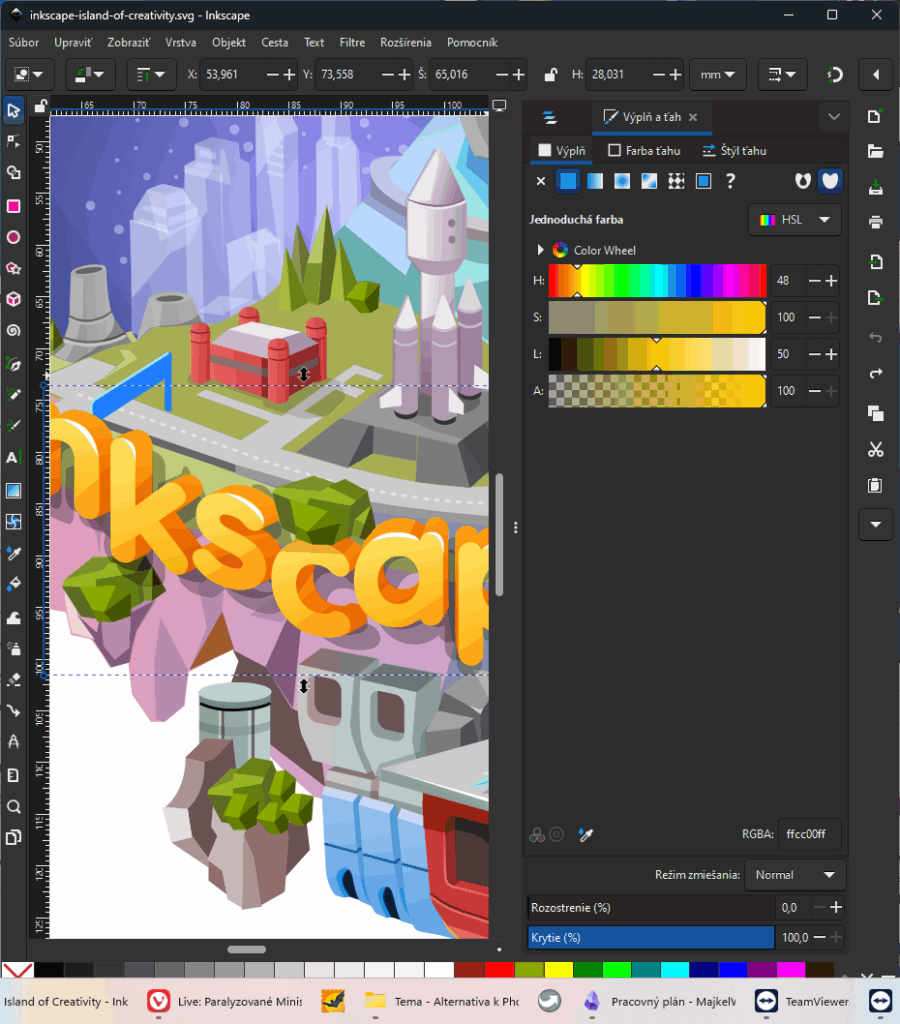Select the Node editing tool
Viewport: 900px width, 1024px height.
point(13,141)
